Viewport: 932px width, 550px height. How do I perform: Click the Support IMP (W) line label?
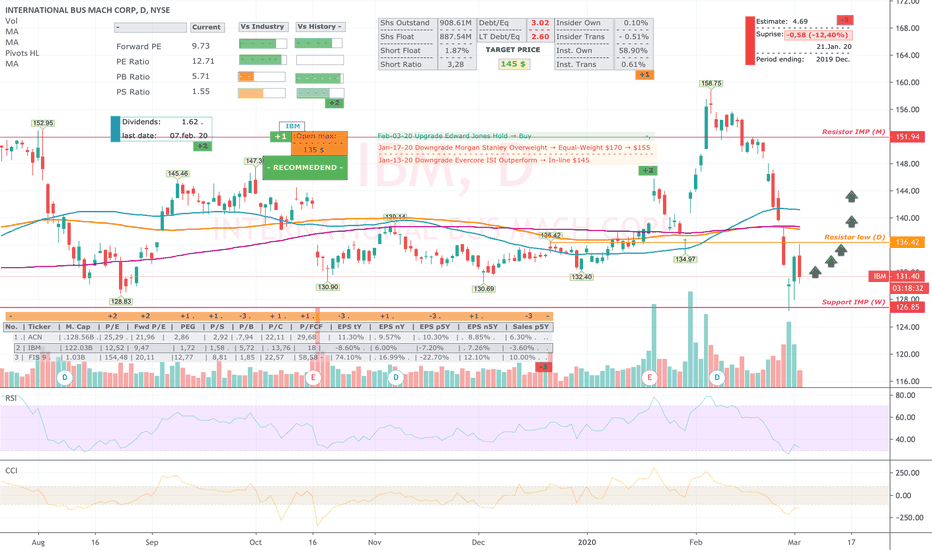854,302
